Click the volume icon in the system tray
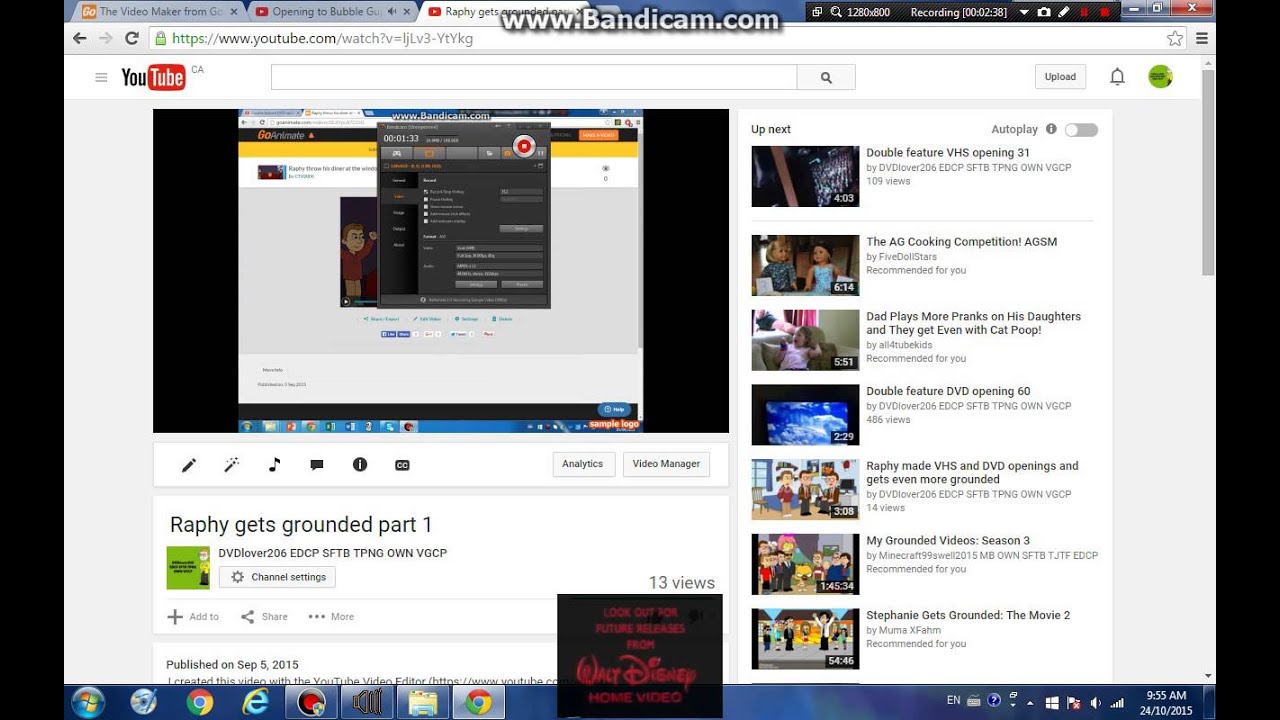Screen dimensions: 1280x720 coord(1096,702)
